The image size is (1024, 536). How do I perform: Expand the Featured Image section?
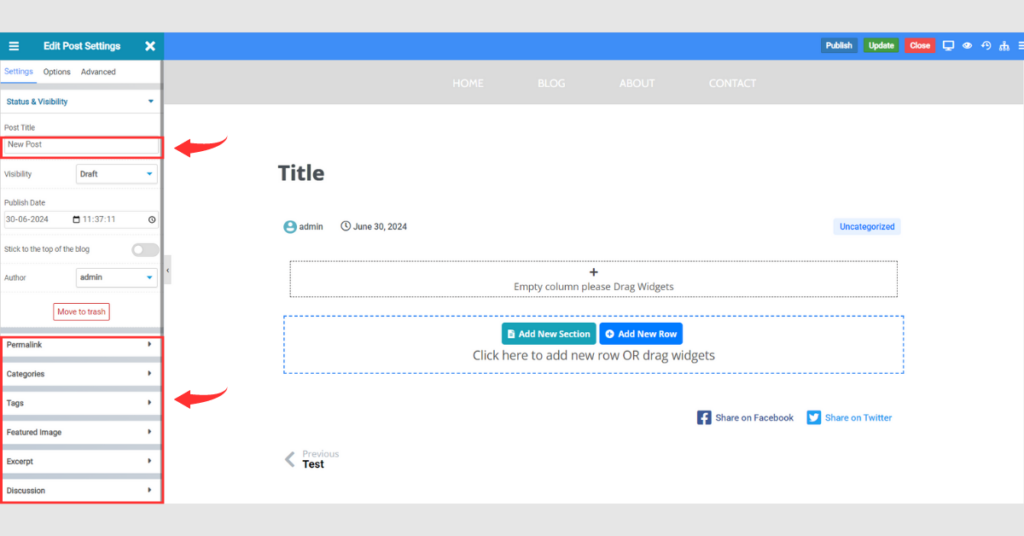point(81,432)
